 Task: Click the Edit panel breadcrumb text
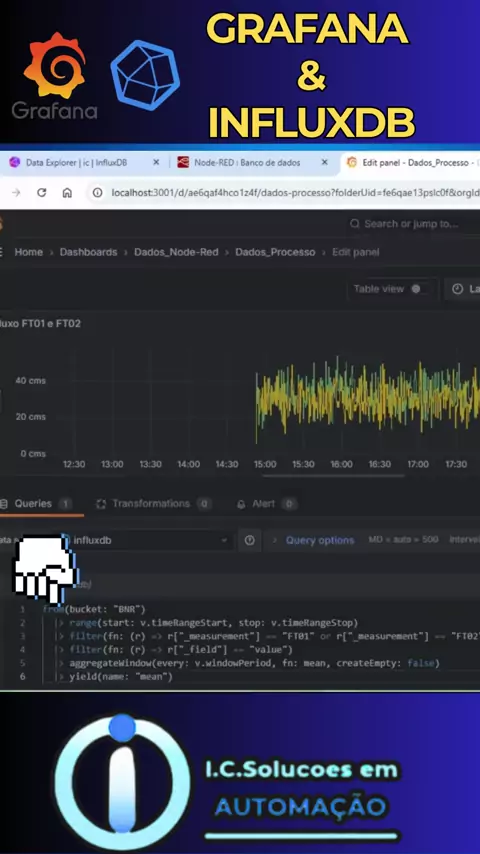point(356,252)
